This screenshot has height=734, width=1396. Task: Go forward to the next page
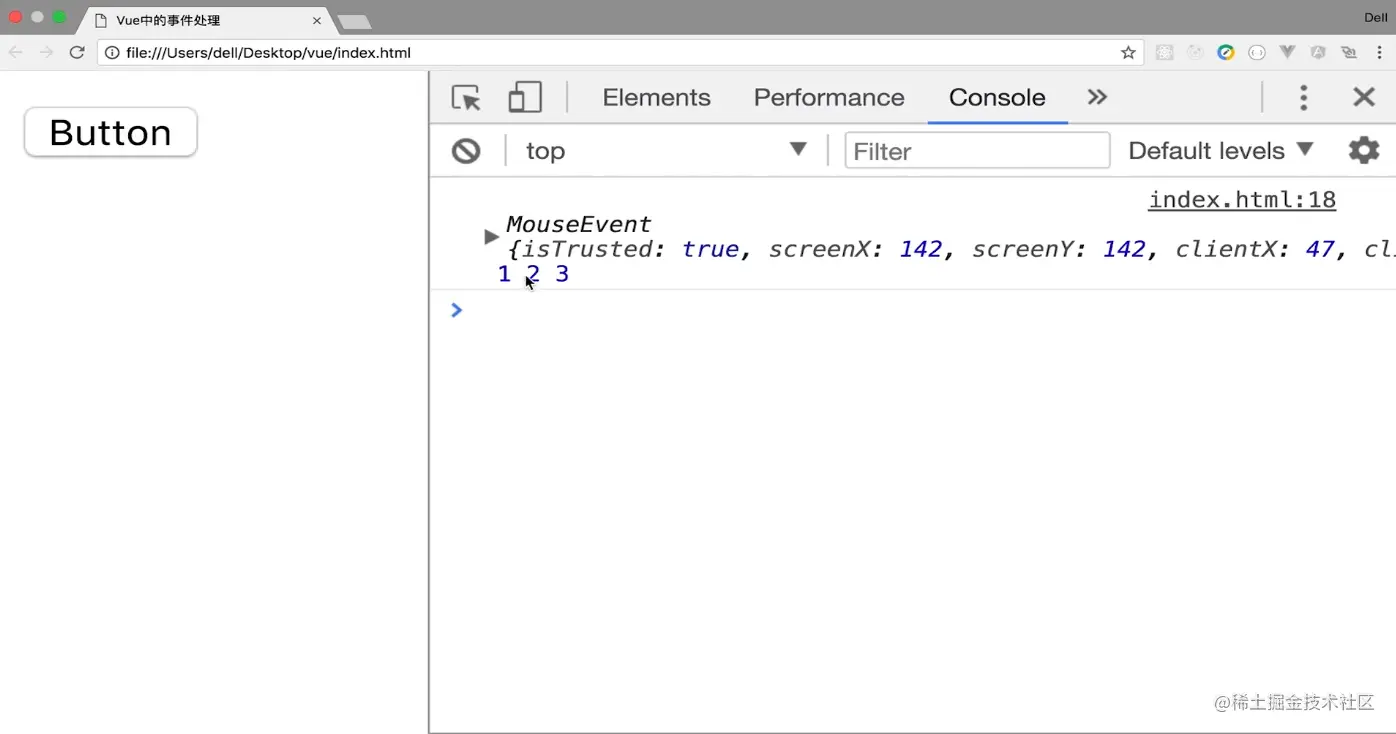(46, 52)
